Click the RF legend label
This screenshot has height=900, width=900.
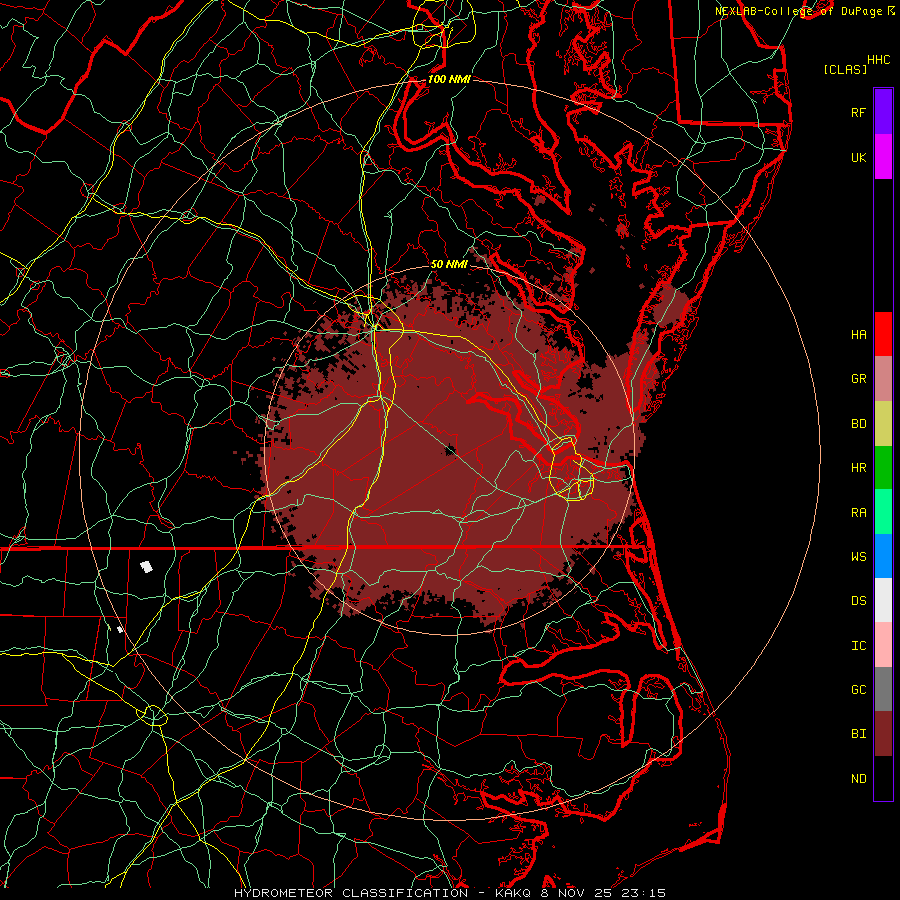tap(858, 112)
